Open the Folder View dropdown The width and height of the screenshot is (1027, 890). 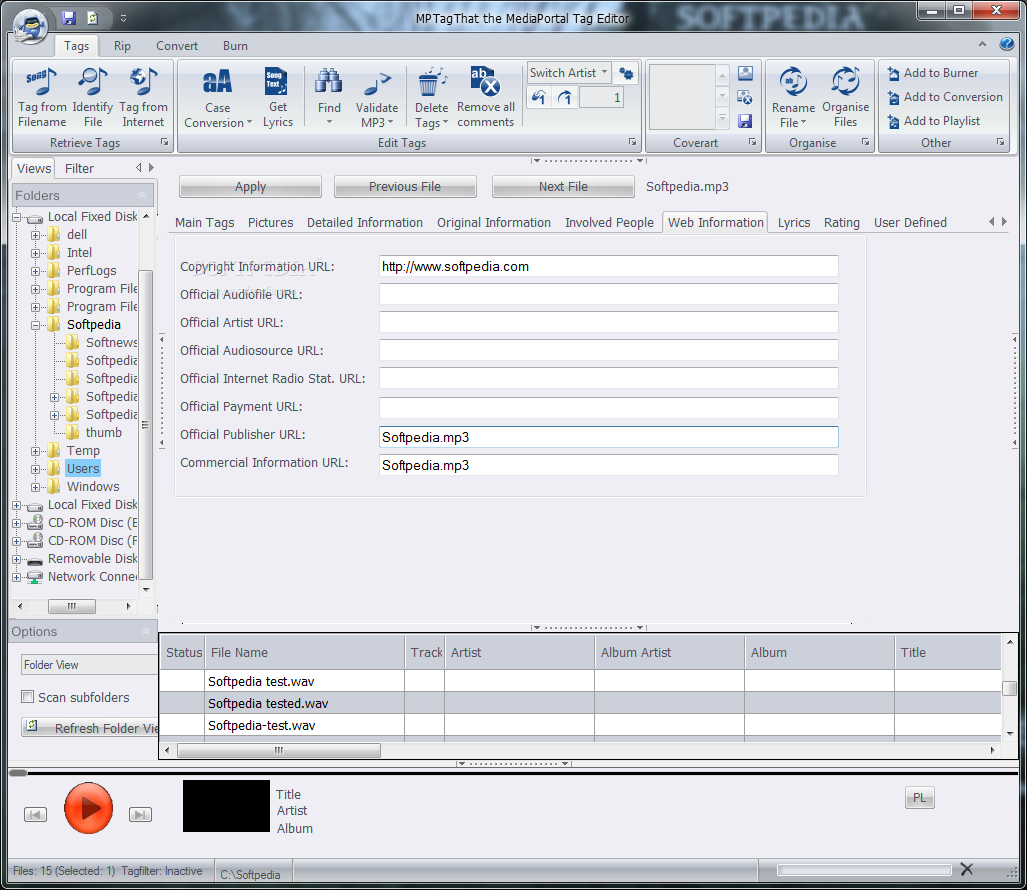[89, 665]
